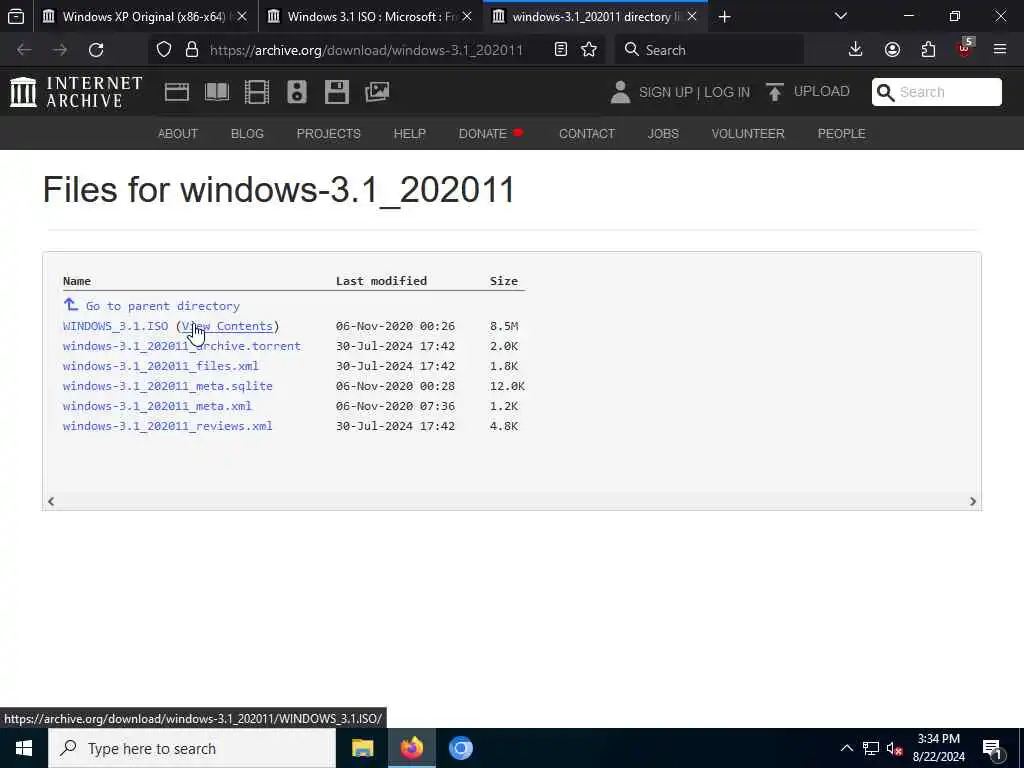
Task: Open a new browser tab
Action: (724, 16)
